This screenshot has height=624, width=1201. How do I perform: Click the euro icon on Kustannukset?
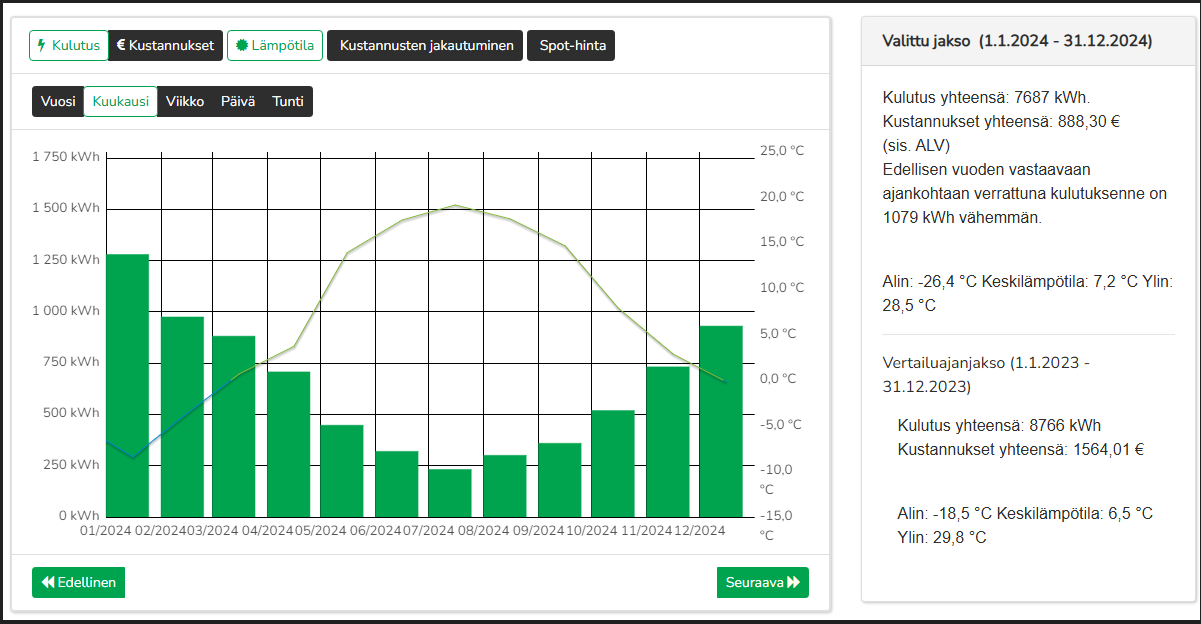click(121, 46)
